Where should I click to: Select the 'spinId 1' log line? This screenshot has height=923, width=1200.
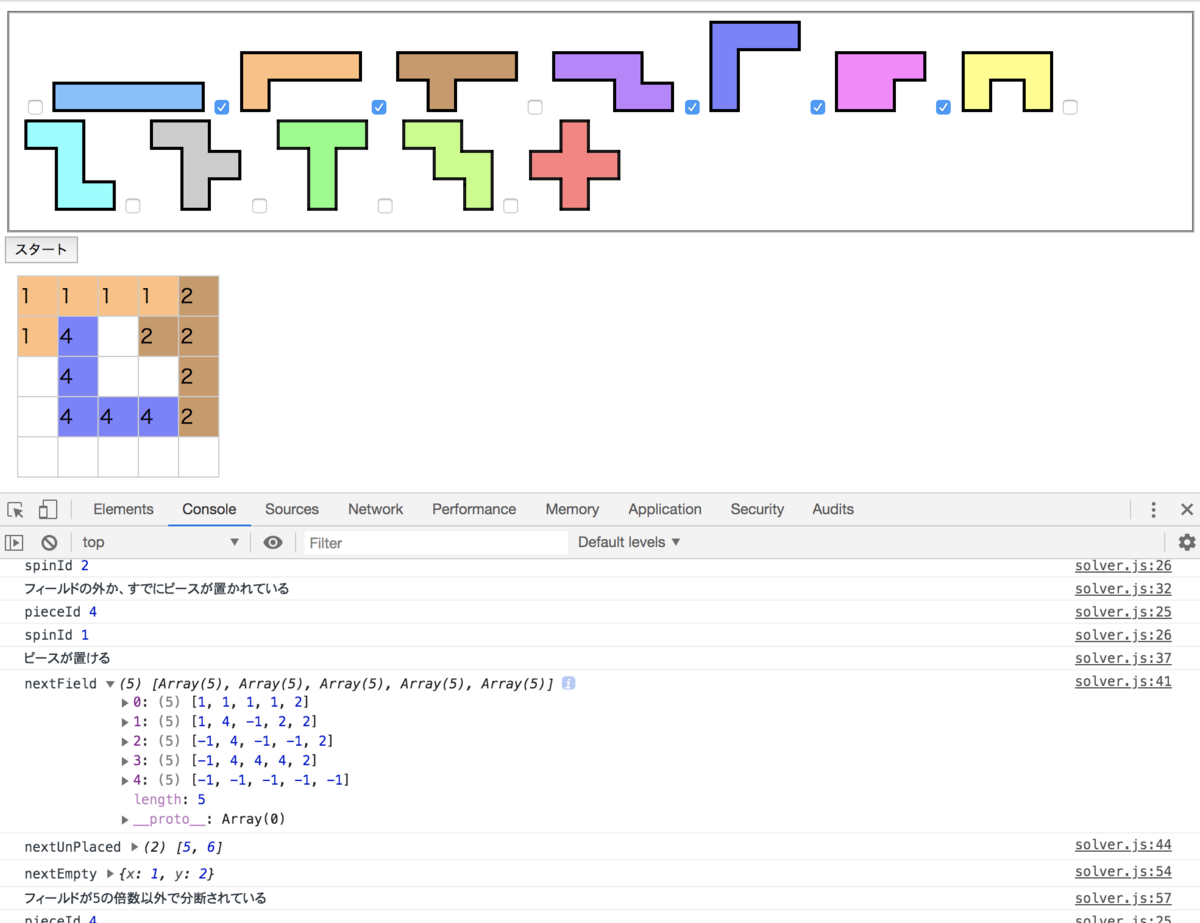click(x=56, y=635)
